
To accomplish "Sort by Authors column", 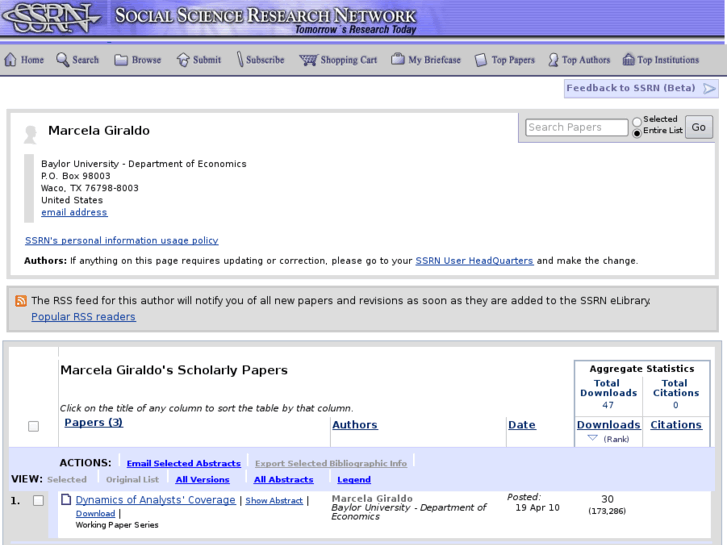I will pyautogui.click(x=355, y=424).
